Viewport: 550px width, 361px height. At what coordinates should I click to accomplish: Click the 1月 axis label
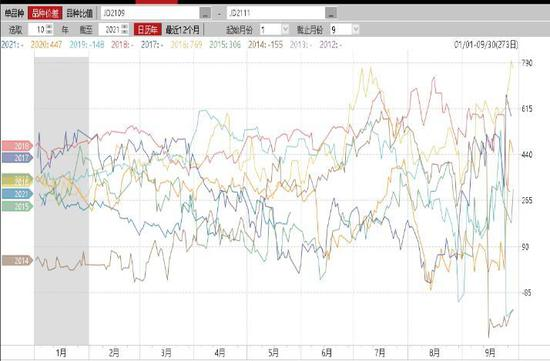click(x=61, y=352)
